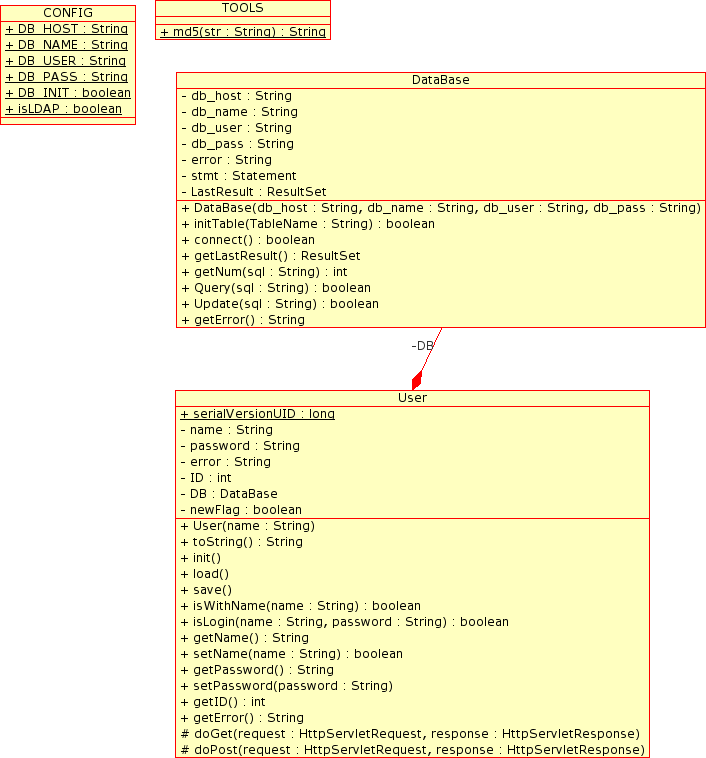Select the DB_NAME : String attribute

67,45
